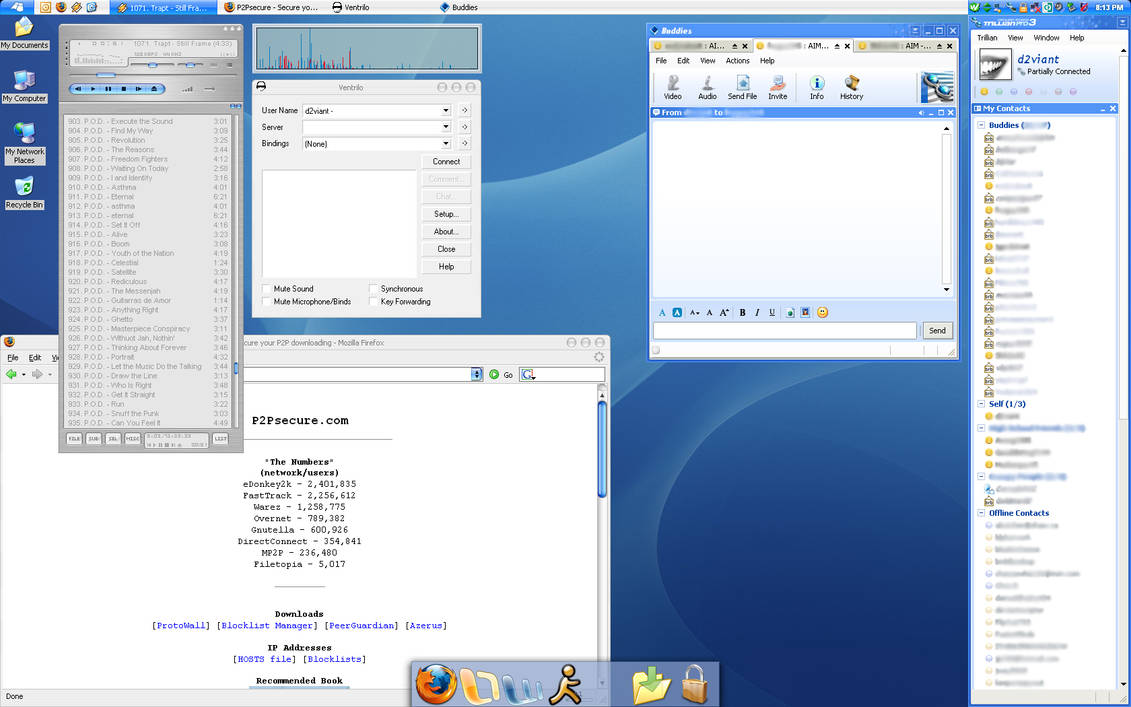Click the music player volume slider thumb
The width and height of the screenshot is (1131, 707).
point(152,64)
